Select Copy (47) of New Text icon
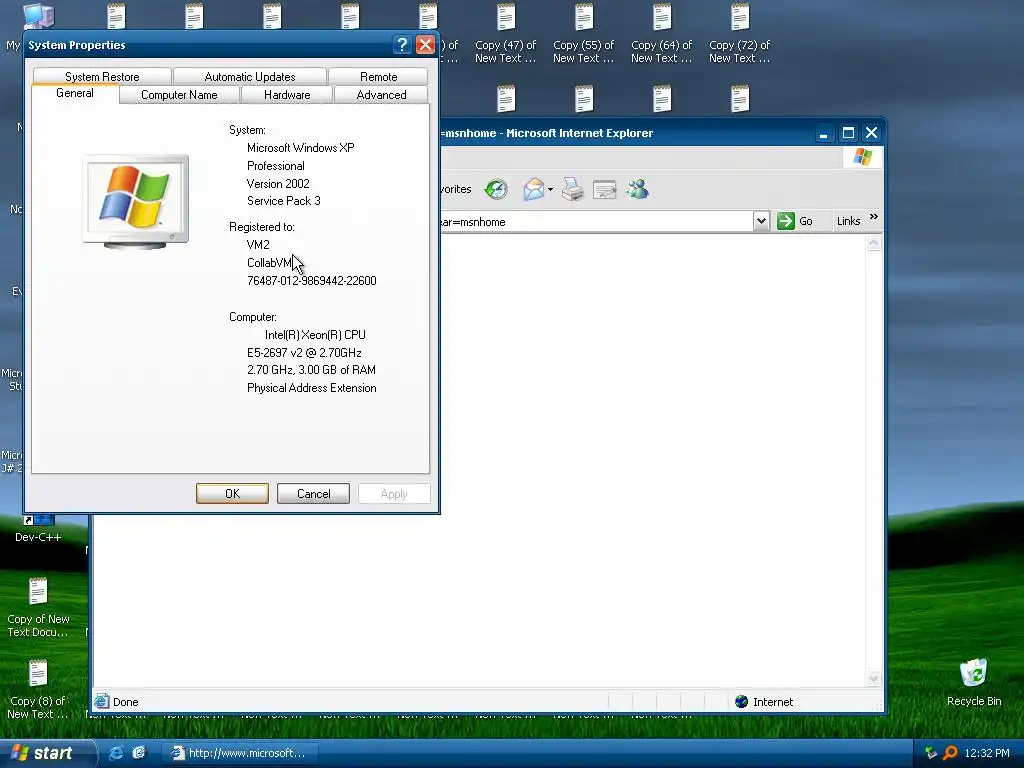This screenshot has width=1024, height=768. [505, 34]
